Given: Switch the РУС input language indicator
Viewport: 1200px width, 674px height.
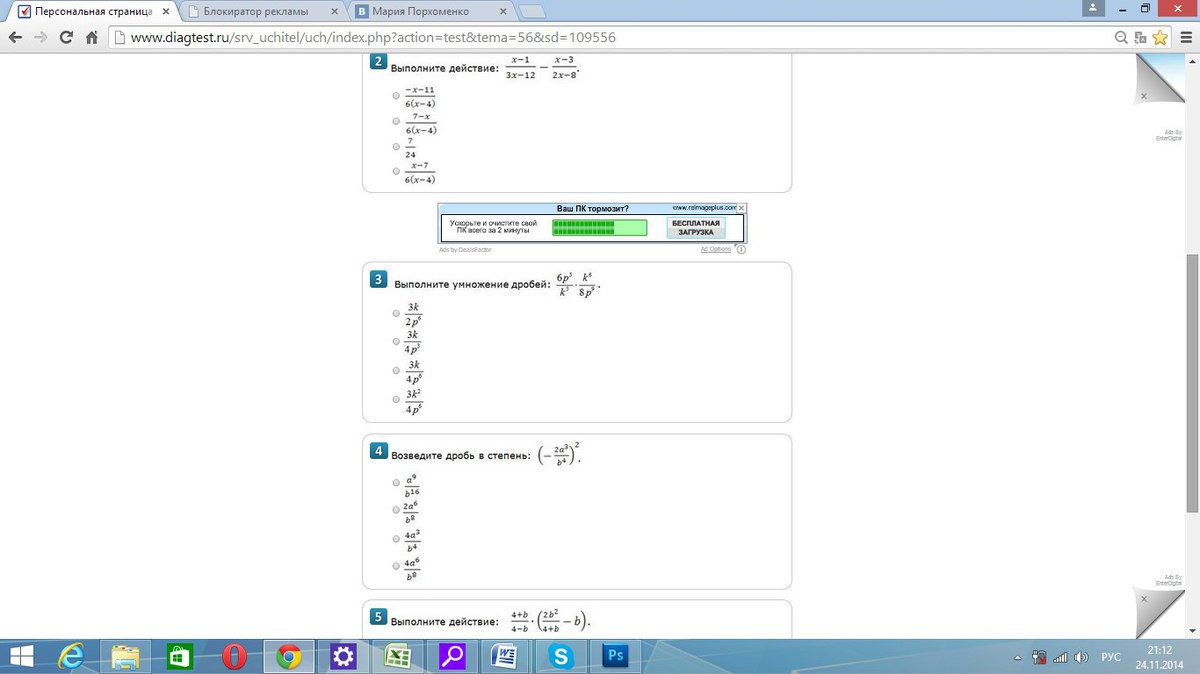Looking at the screenshot, I should [x=1110, y=657].
